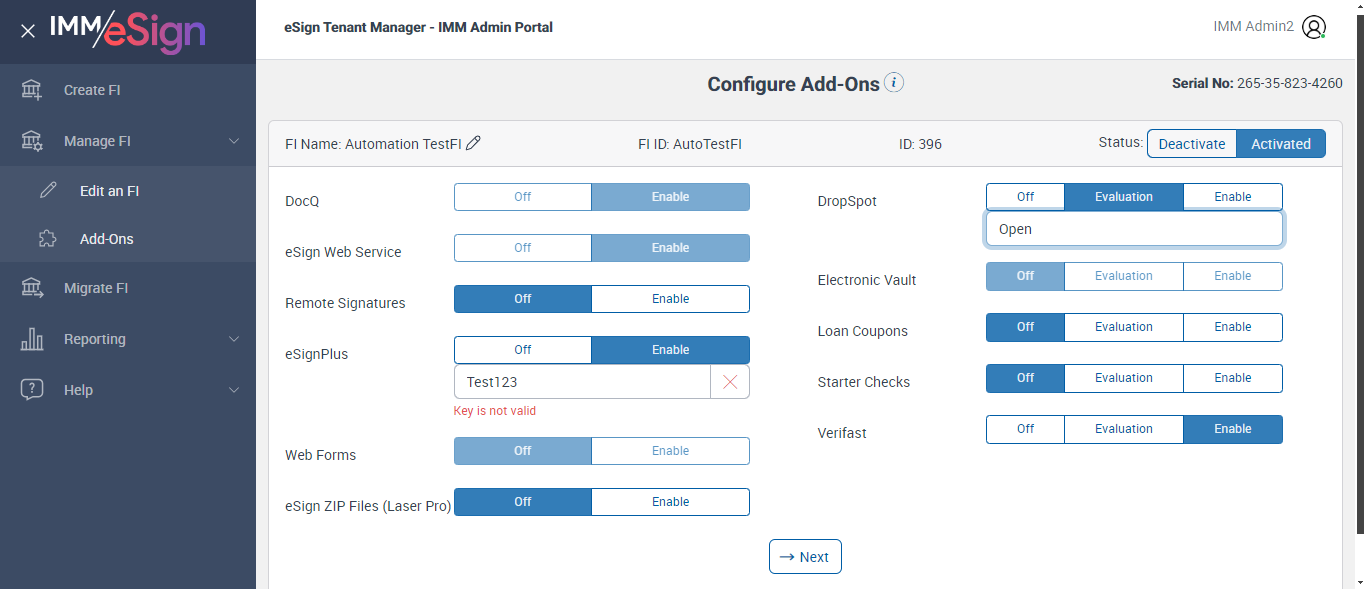This screenshot has height=589, width=1366.
Task: Clear the eSignPlus key with the X icon
Action: (x=730, y=382)
